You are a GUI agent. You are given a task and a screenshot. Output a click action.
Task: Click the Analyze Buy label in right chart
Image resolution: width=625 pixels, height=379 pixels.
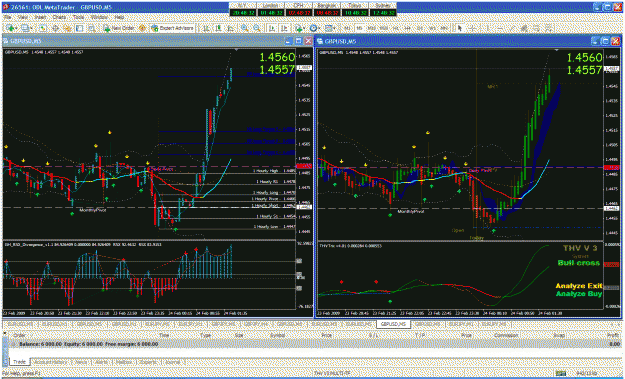pyautogui.click(x=579, y=294)
